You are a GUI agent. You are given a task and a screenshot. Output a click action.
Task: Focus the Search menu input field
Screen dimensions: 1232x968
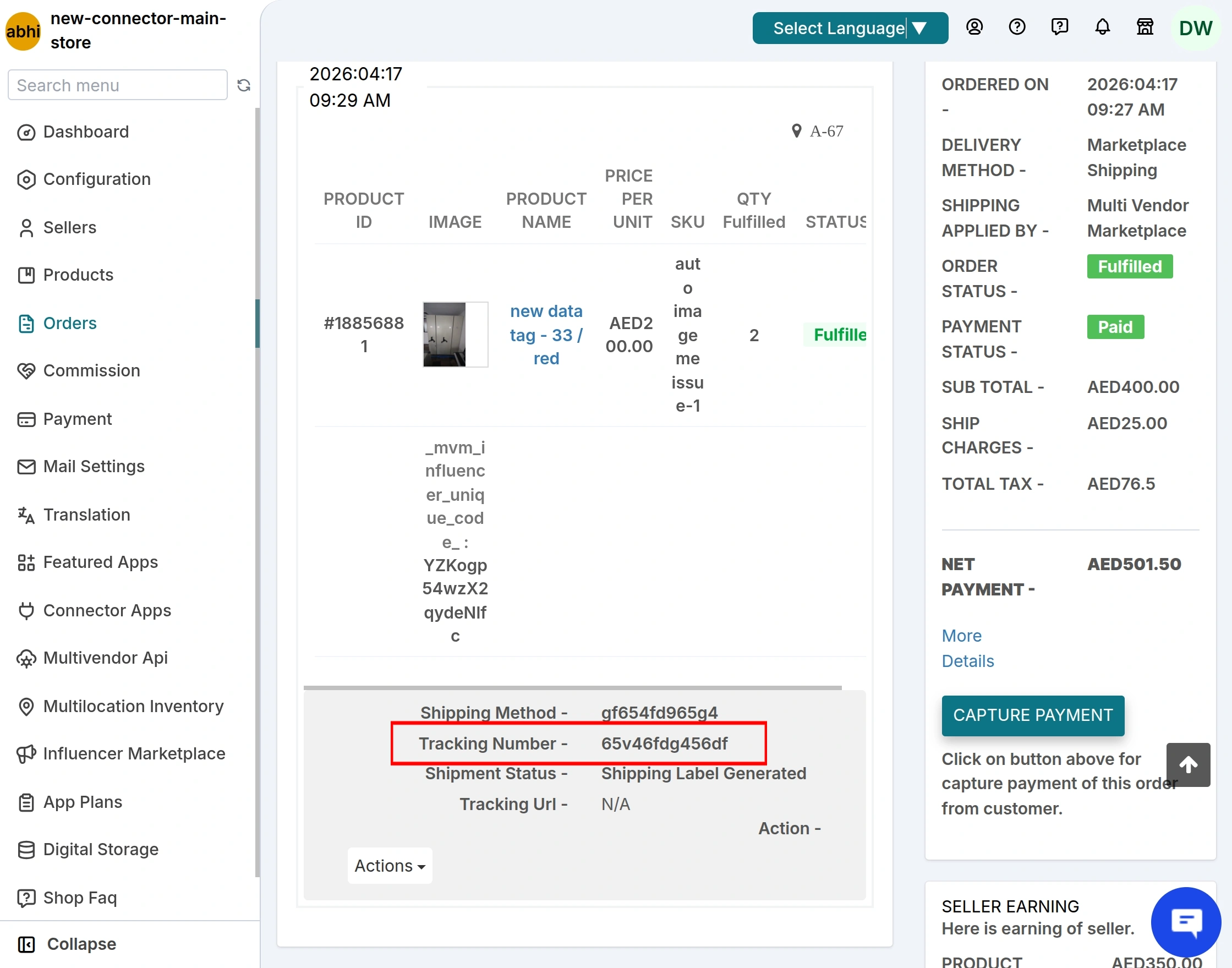(118, 85)
